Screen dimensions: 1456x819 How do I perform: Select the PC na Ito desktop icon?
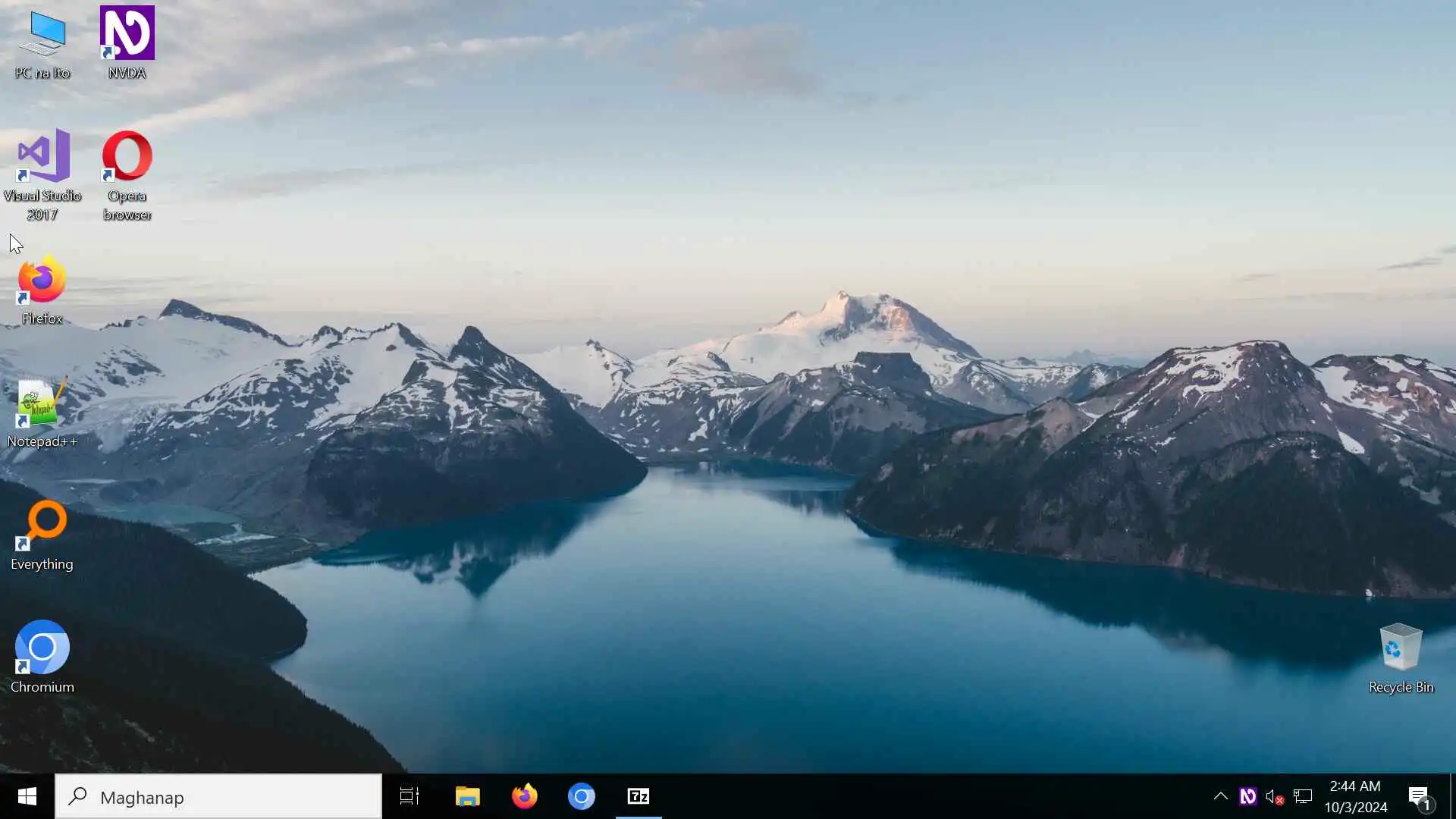42,44
